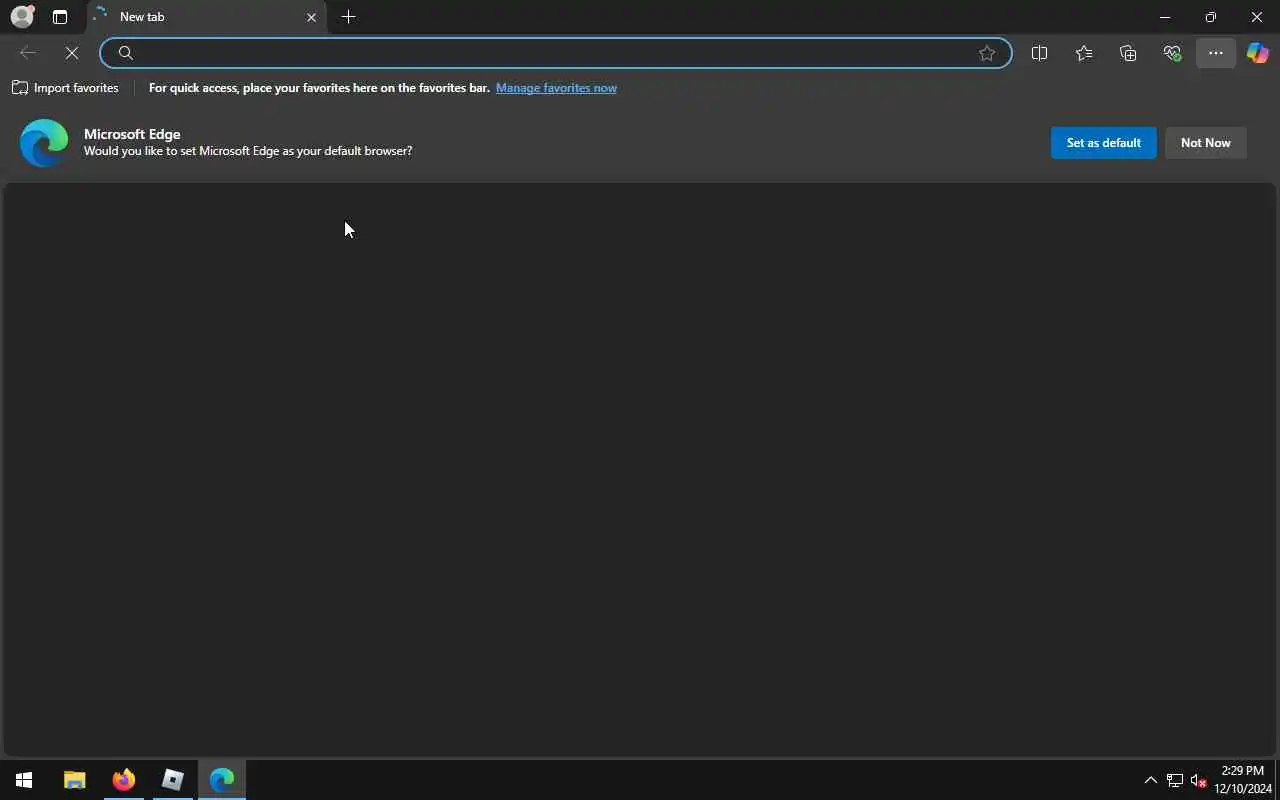This screenshot has height=800, width=1280.
Task: Open network status tray icon
Action: 1175,780
